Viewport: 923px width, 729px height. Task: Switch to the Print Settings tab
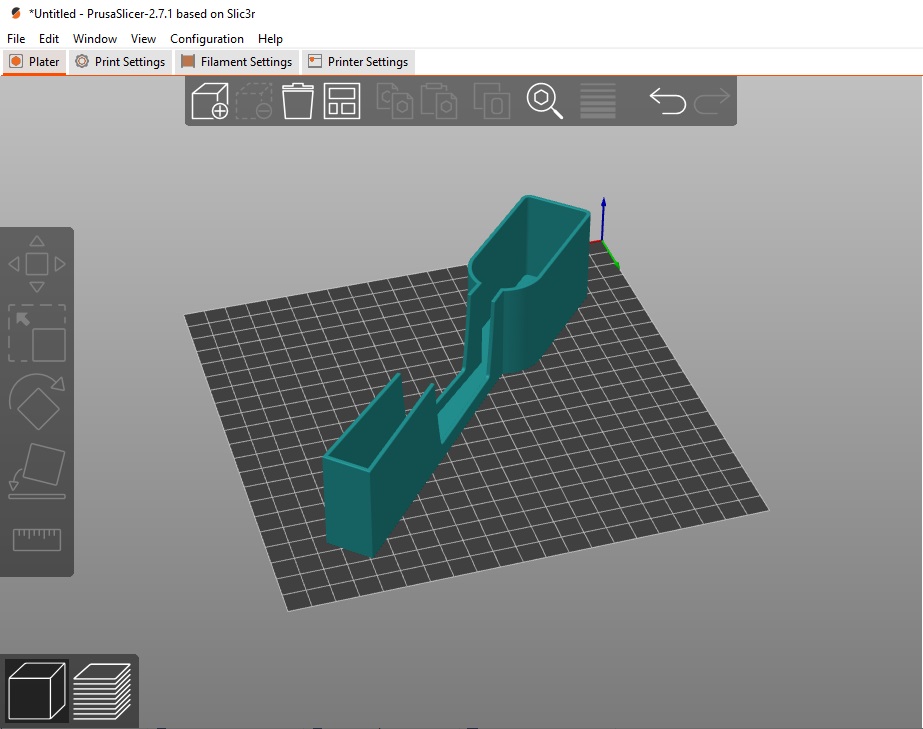point(120,62)
